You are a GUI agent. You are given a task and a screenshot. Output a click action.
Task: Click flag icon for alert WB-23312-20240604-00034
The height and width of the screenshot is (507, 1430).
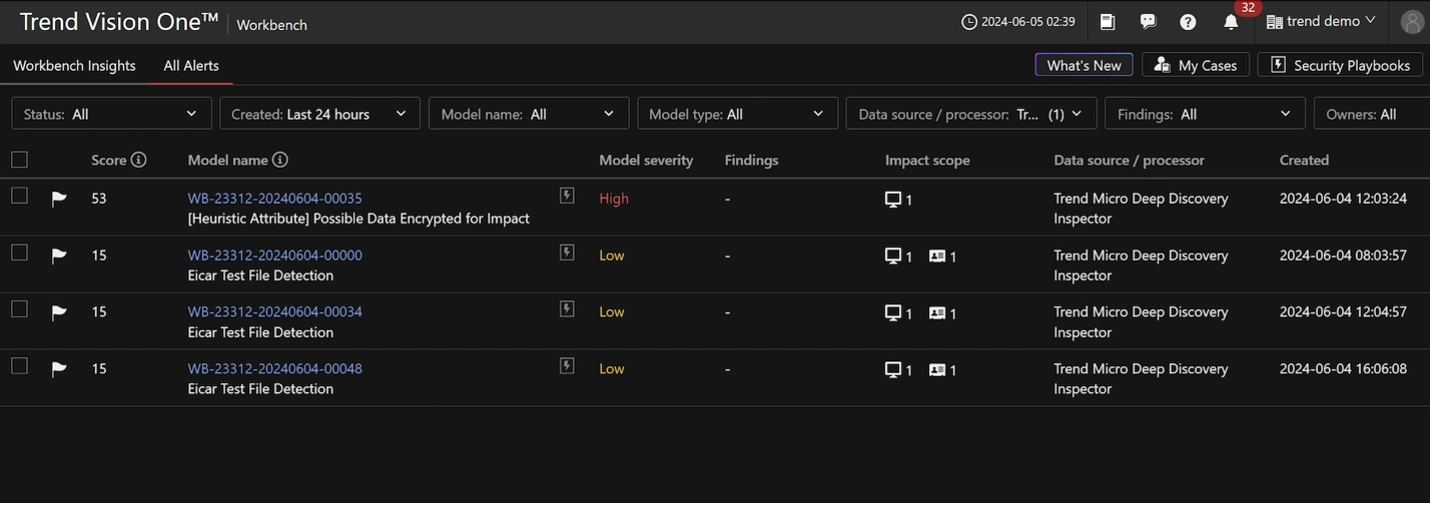pyautogui.click(x=59, y=312)
